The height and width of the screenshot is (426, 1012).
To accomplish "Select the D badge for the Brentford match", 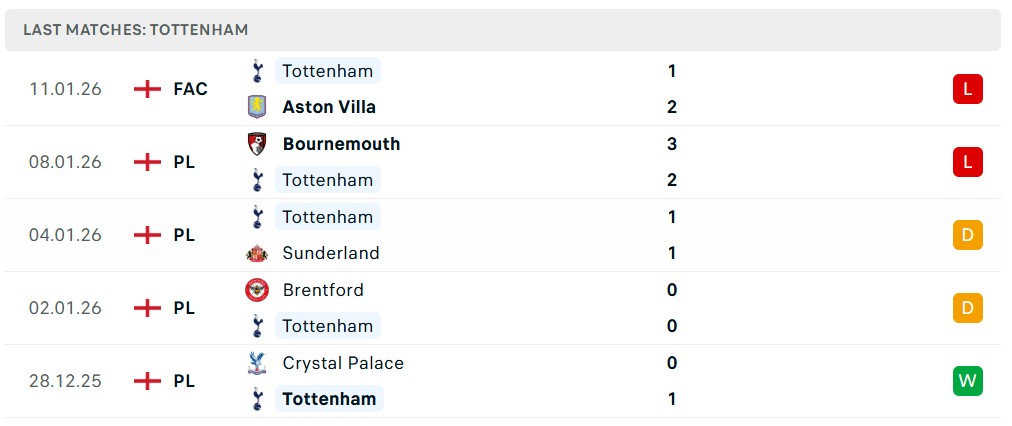I will [x=968, y=308].
